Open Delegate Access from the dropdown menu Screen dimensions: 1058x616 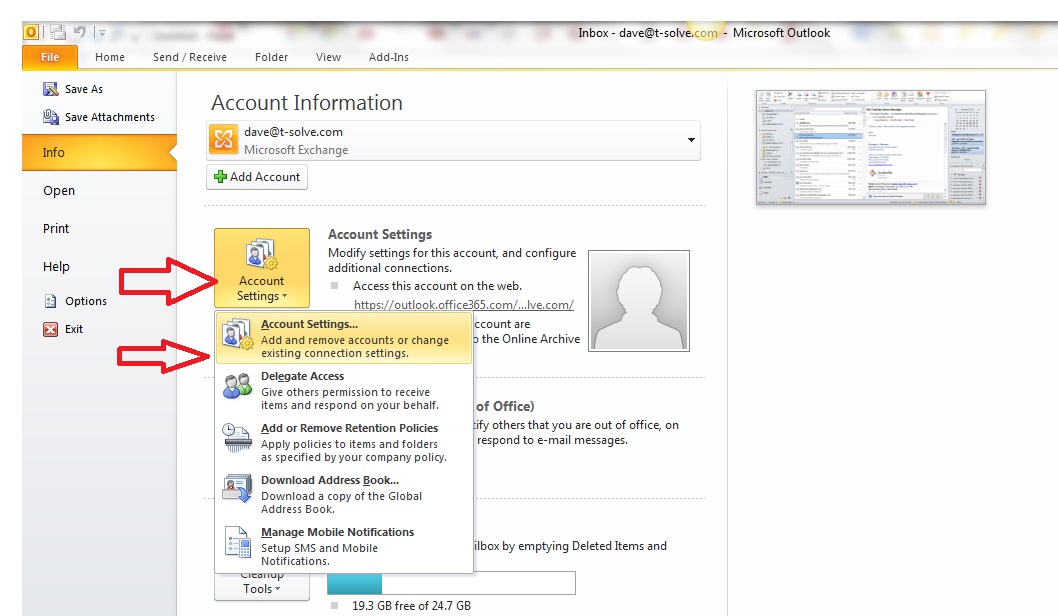302,376
